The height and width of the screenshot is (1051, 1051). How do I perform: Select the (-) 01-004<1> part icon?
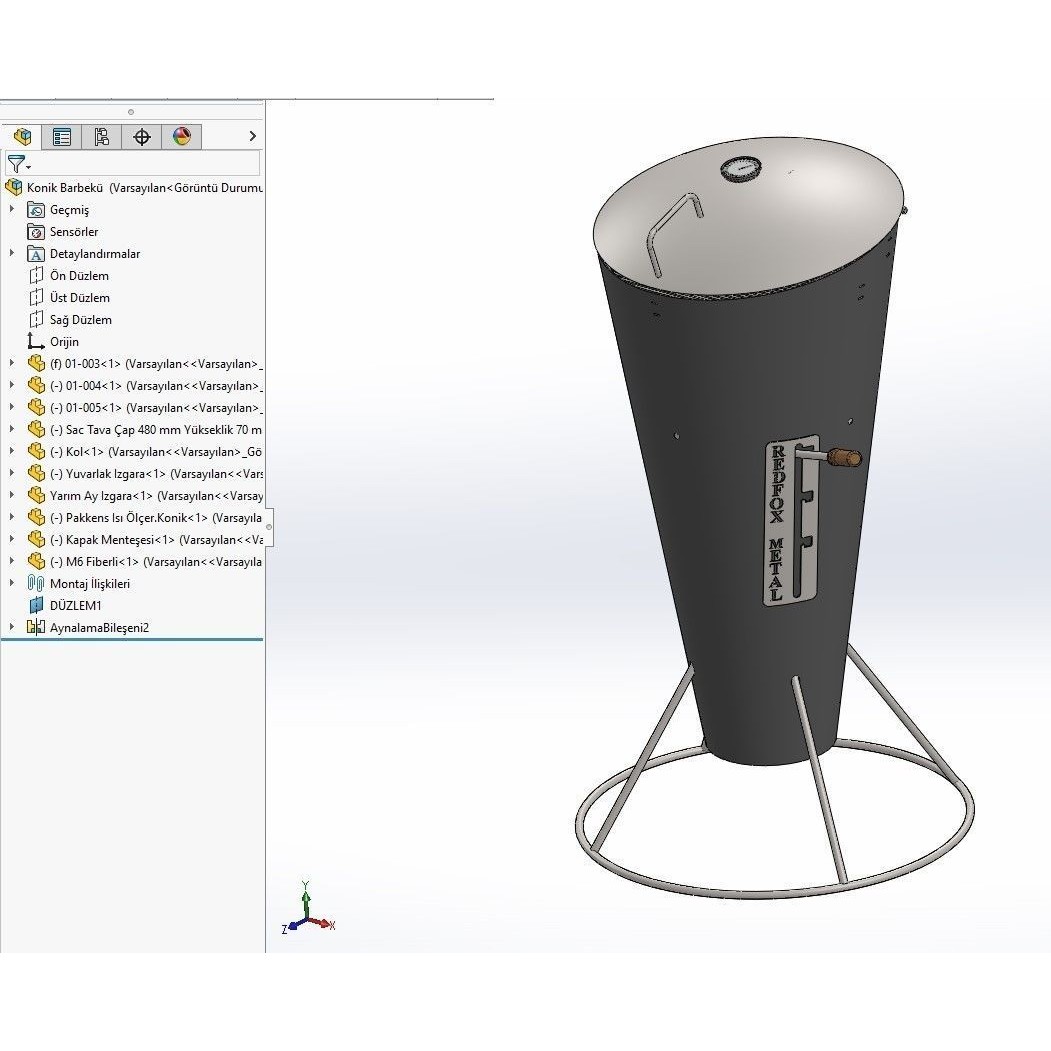click(x=36, y=386)
